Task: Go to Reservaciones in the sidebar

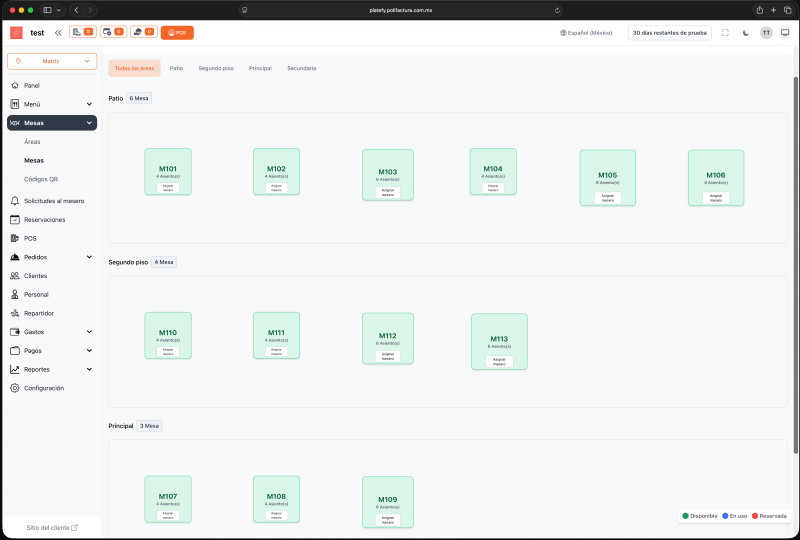Action: (44, 219)
